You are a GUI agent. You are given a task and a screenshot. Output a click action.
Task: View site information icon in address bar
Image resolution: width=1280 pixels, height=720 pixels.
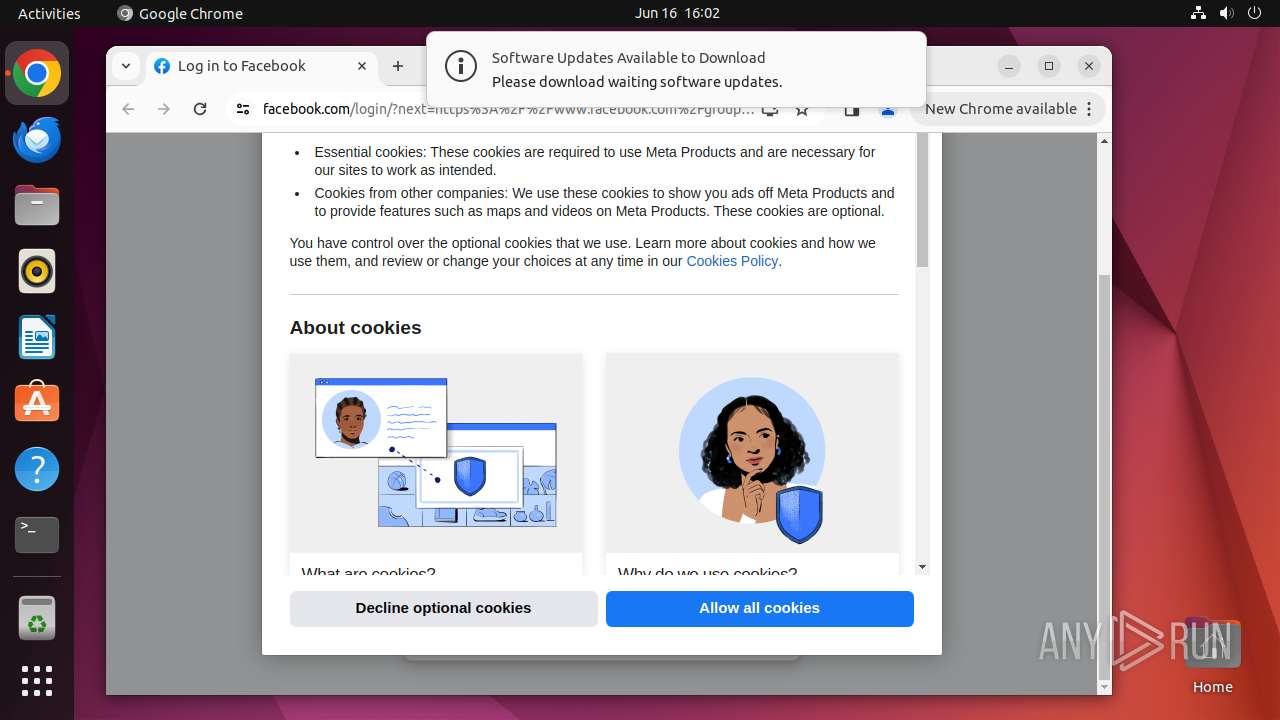(243, 109)
